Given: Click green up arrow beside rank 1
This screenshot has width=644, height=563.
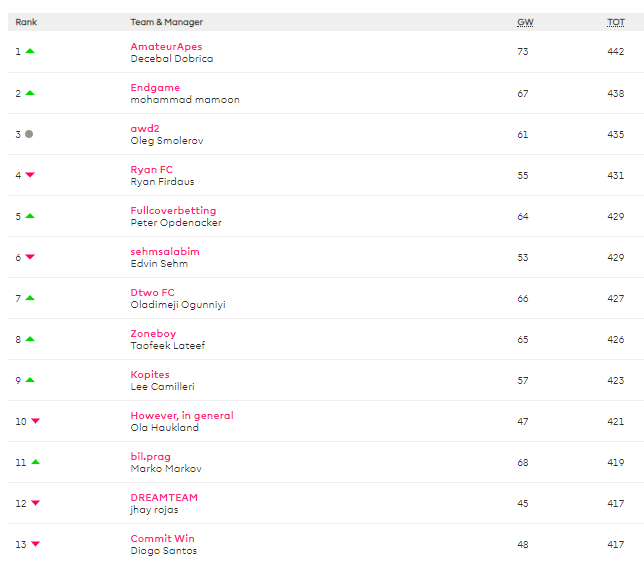Looking at the screenshot, I should (x=30, y=51).
